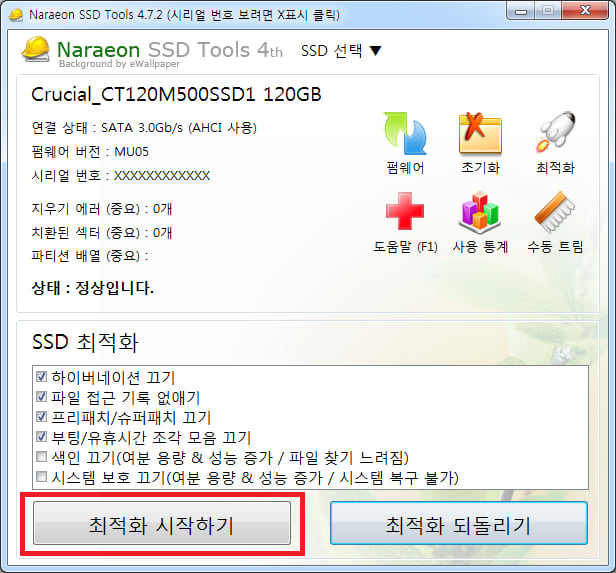Click the 최적화 되돌리기 revert button
This screenshot has height=573, width=616.
[x=459, y=523]
